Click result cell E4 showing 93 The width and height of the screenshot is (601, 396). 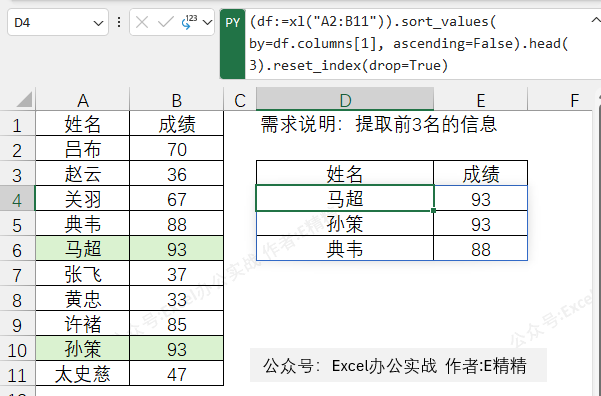pyautogui.click(x=481, y=198)
